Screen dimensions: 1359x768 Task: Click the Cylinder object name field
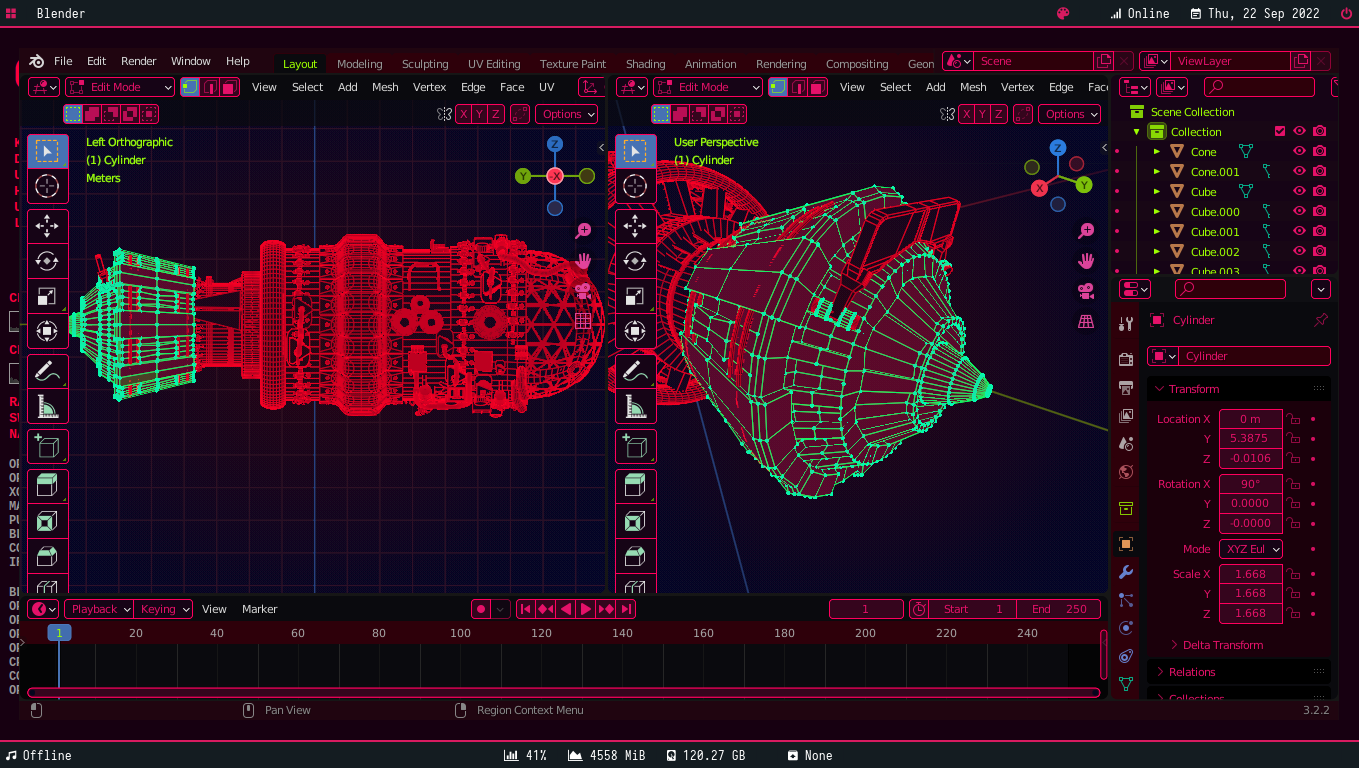click(x=1255, y=356)
